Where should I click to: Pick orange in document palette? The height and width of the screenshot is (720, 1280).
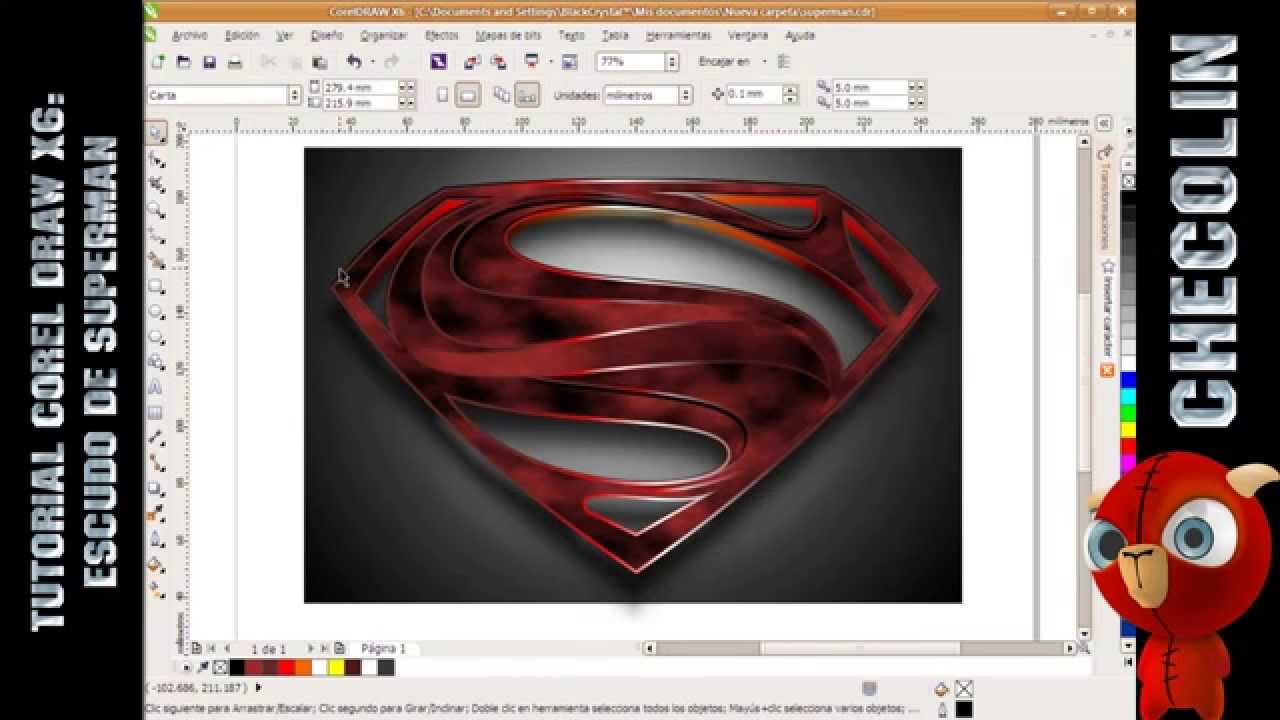pos(303,668)
